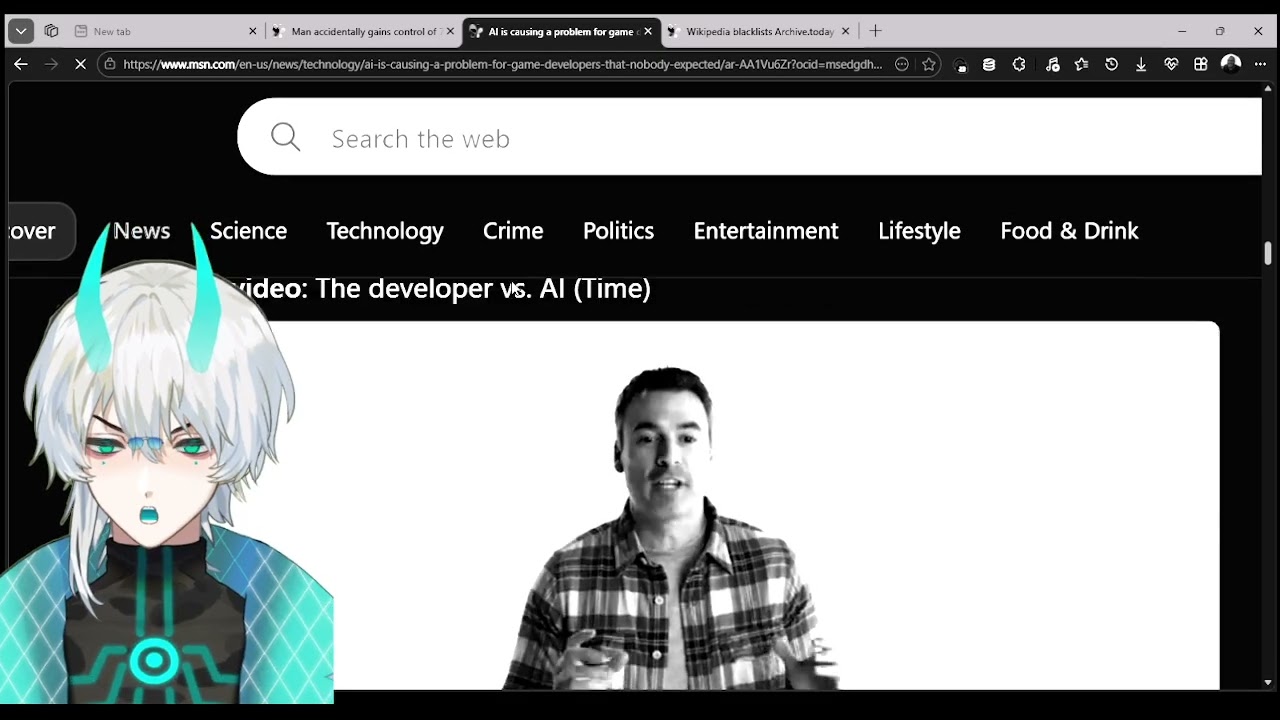Stop loading the current page
The width and height of the screenshot is (1280, 720).
81,64
